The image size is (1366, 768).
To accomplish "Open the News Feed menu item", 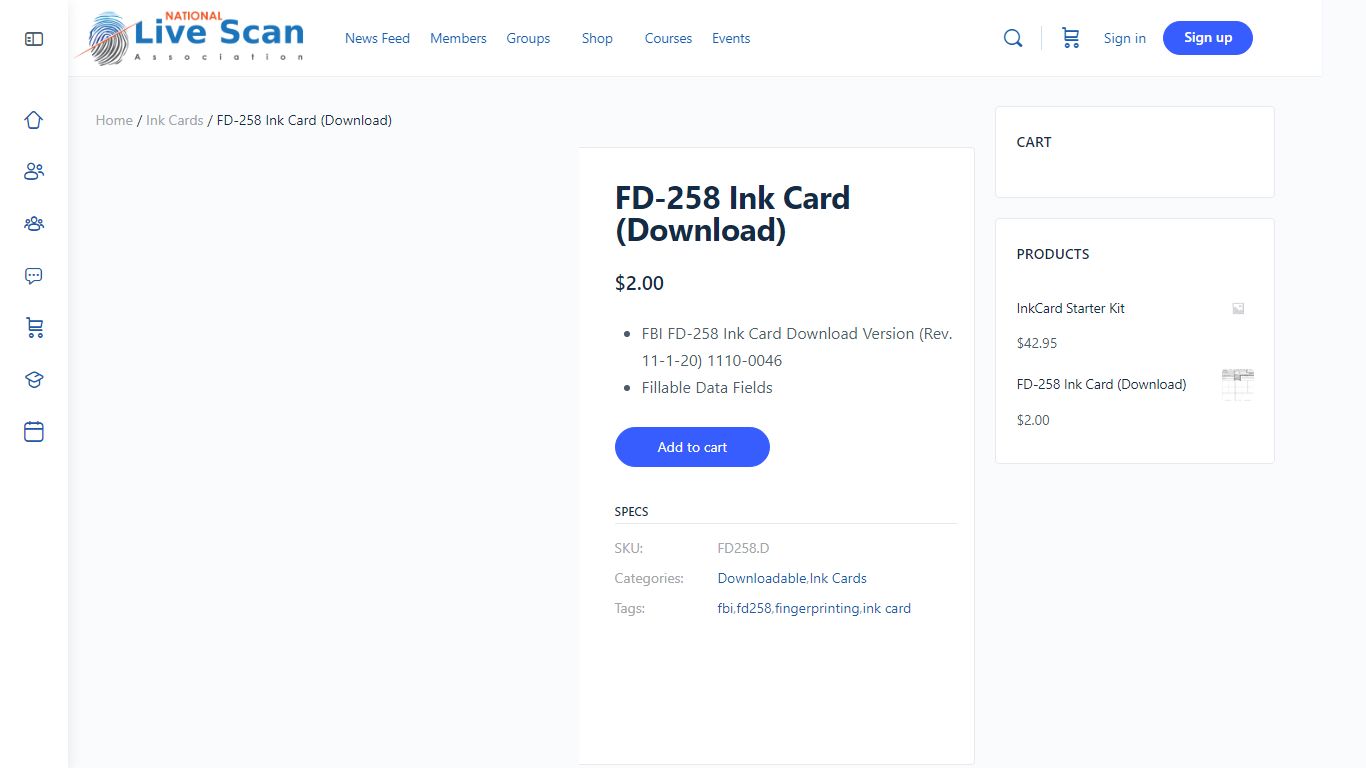I will tap(377, 38).
